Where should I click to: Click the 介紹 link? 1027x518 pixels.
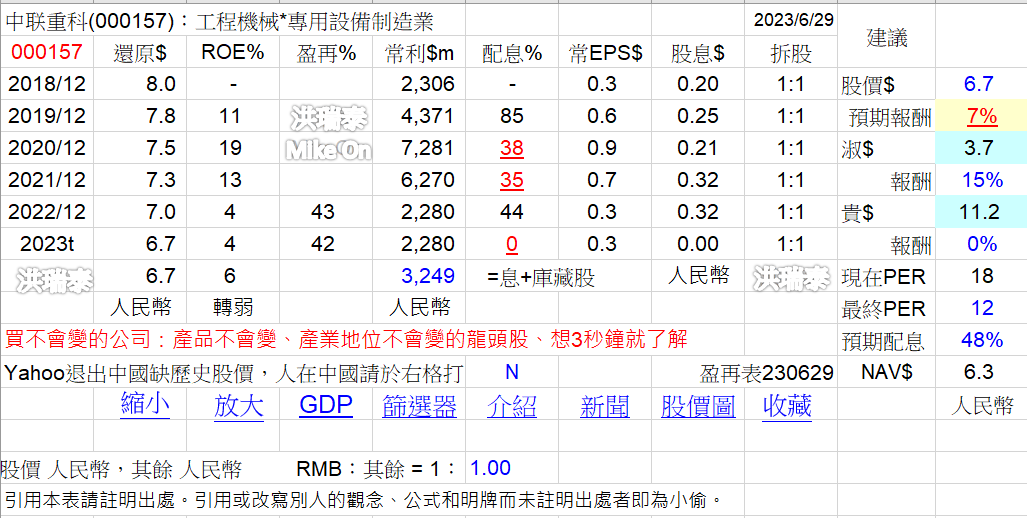512,406
